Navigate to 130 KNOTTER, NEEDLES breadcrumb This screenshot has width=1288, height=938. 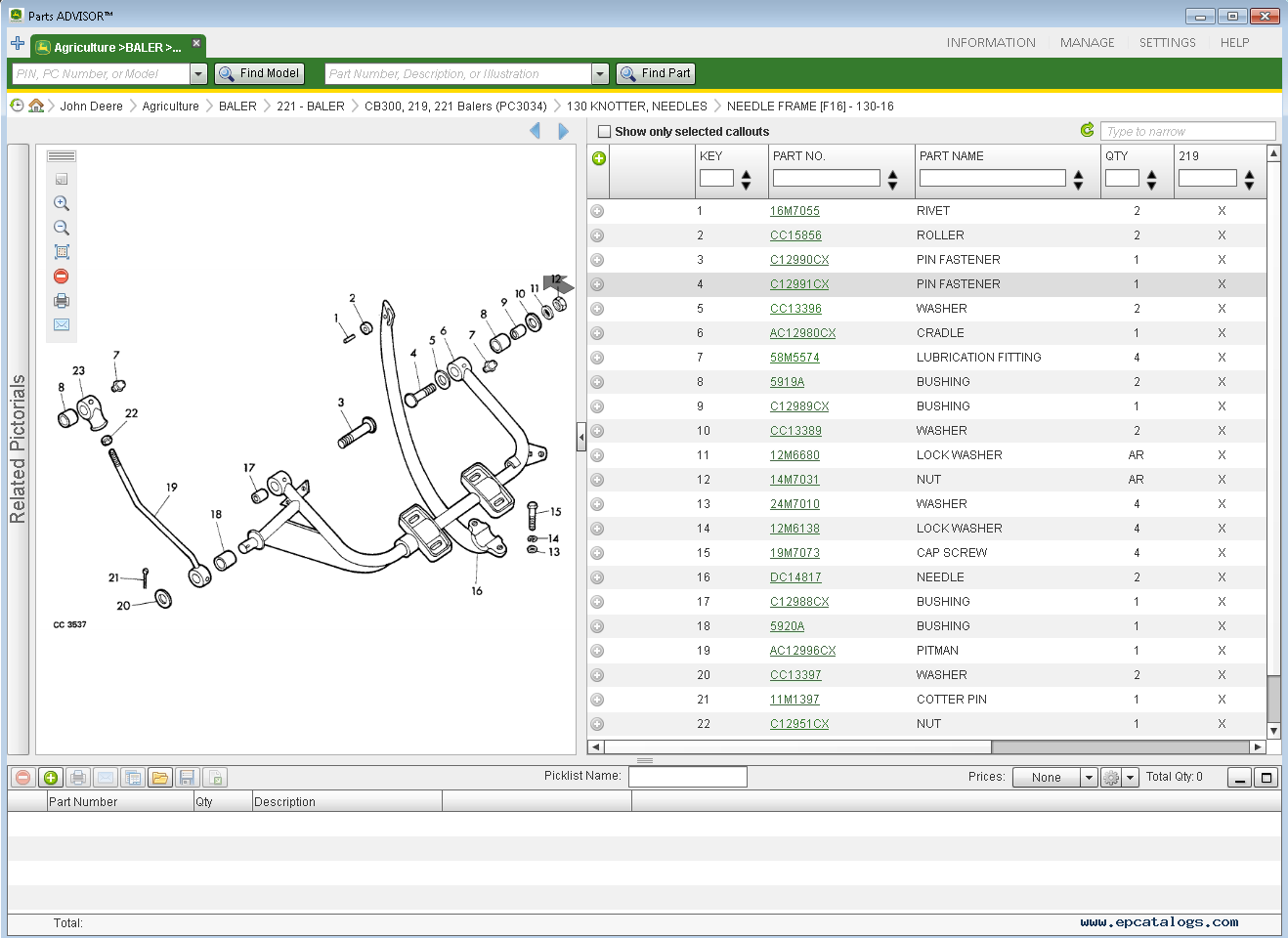637,107
